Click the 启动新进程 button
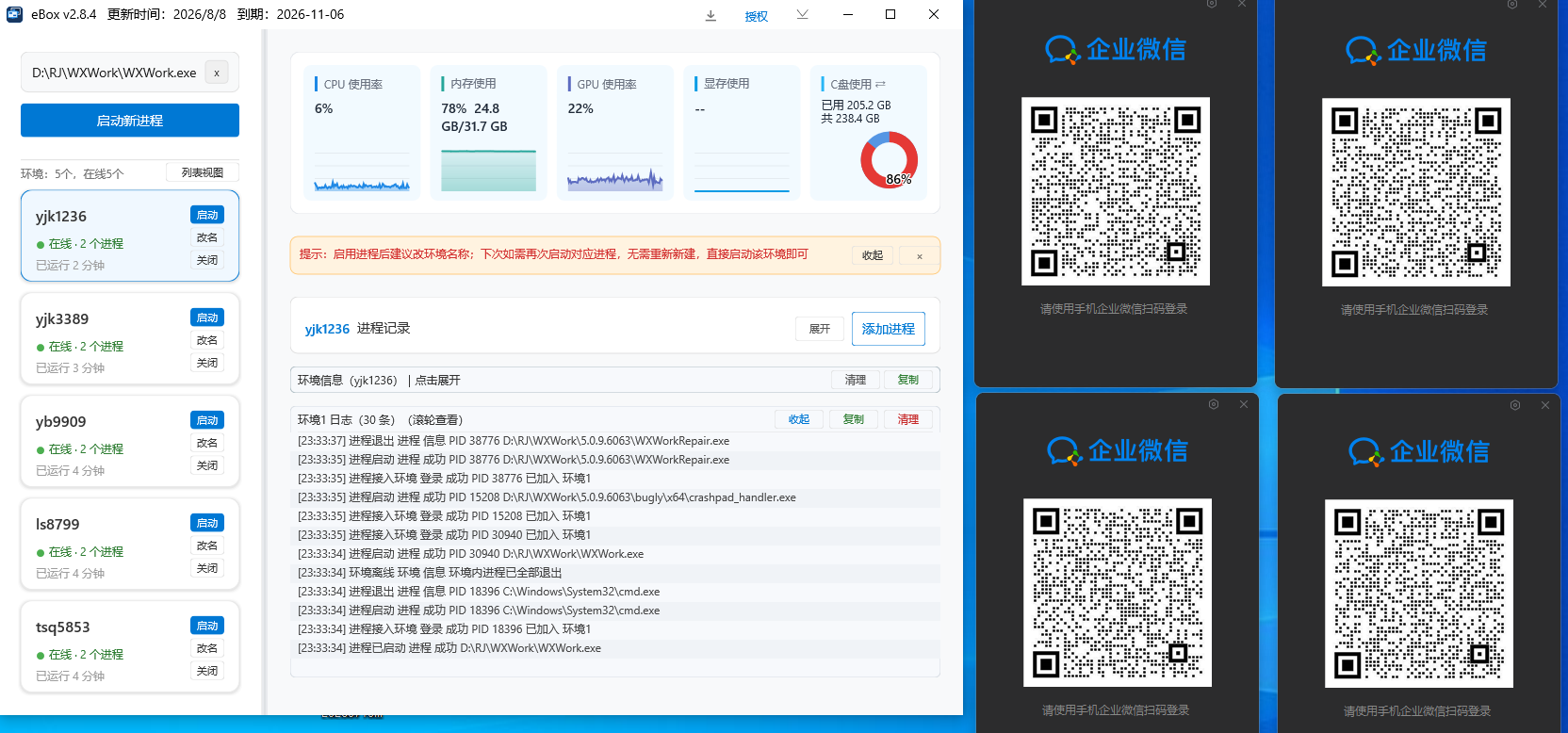Image resolution: width=1568 pixels, height=733 pixels. (x=130, y=121)
